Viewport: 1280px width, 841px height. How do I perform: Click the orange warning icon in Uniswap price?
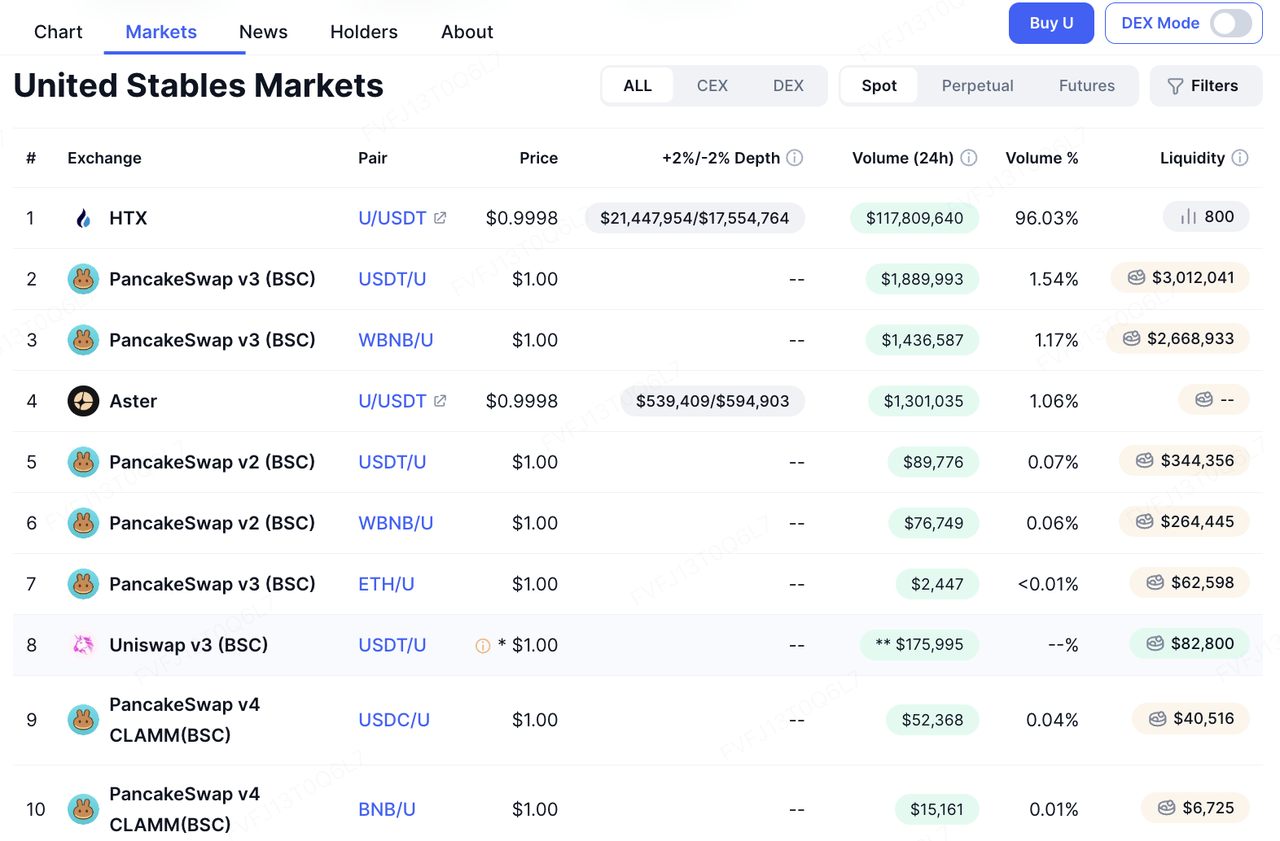[x=483, y=646]
